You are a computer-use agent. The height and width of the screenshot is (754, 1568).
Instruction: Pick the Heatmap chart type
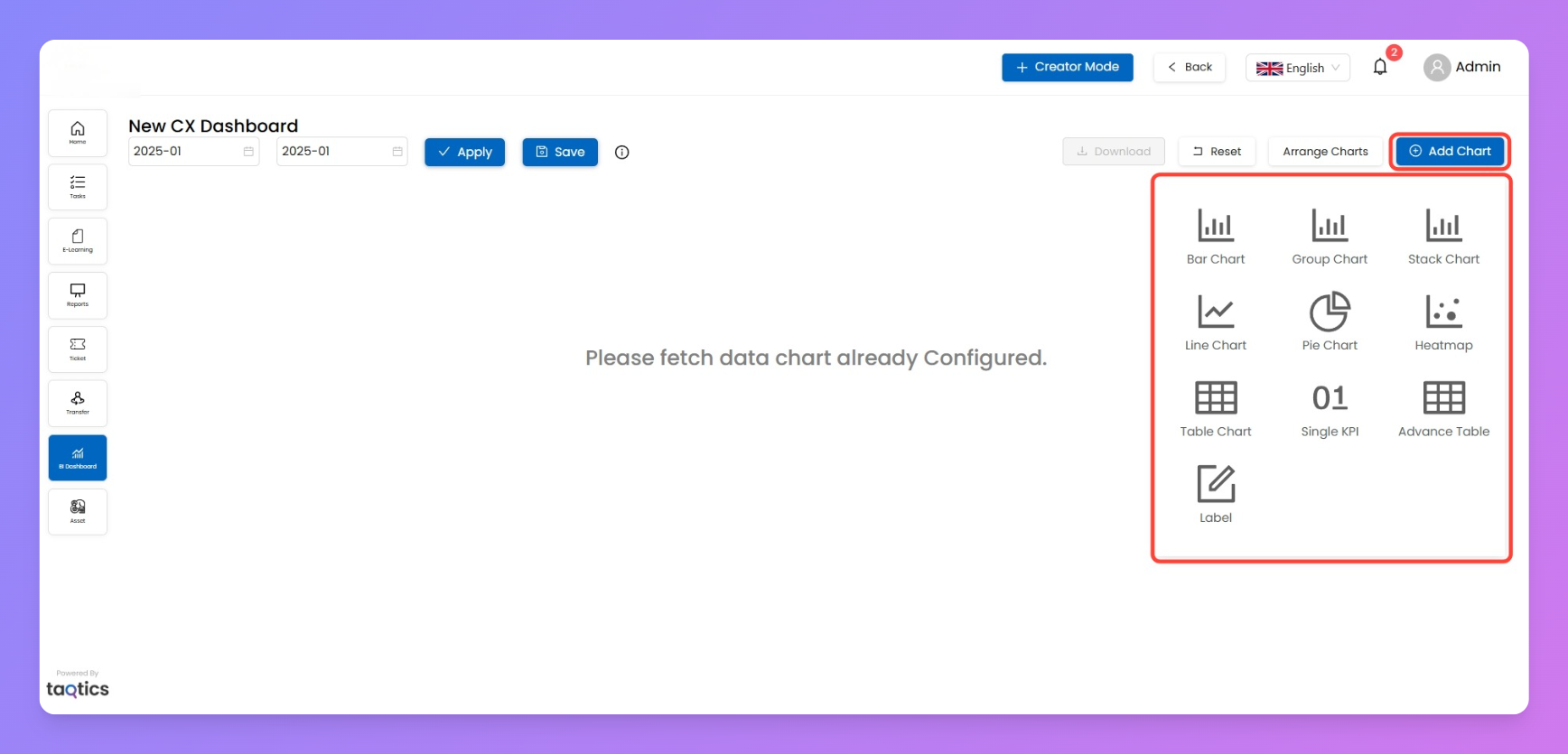tap(1443, 312)
